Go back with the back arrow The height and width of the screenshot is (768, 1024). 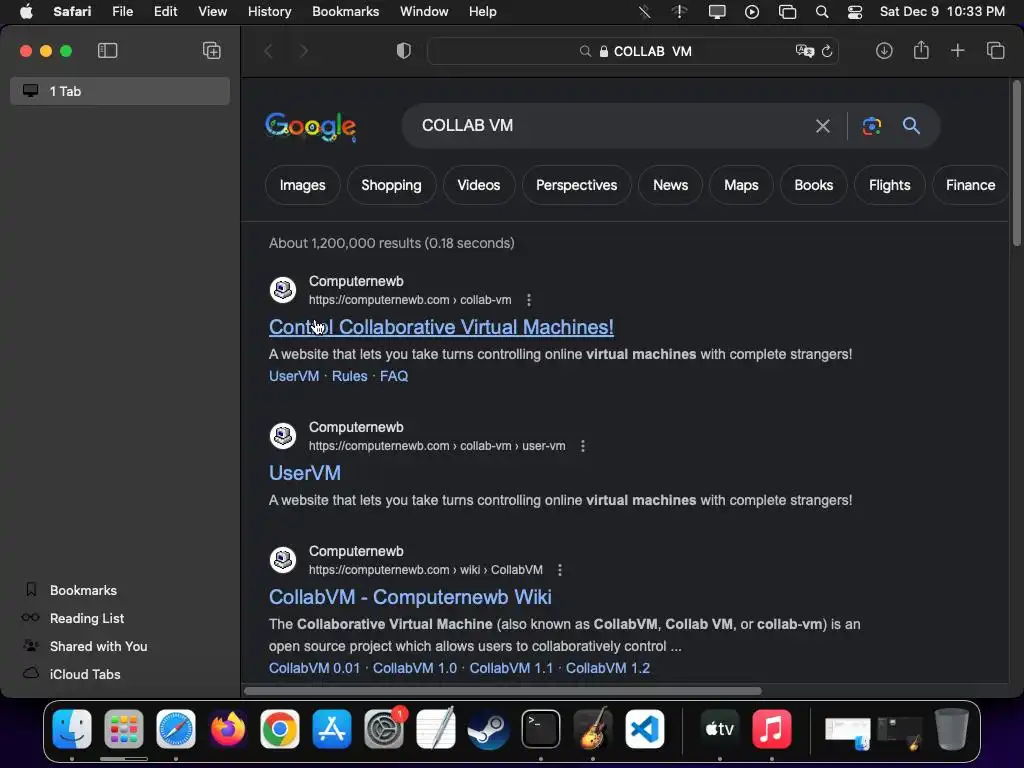[268, 51]
